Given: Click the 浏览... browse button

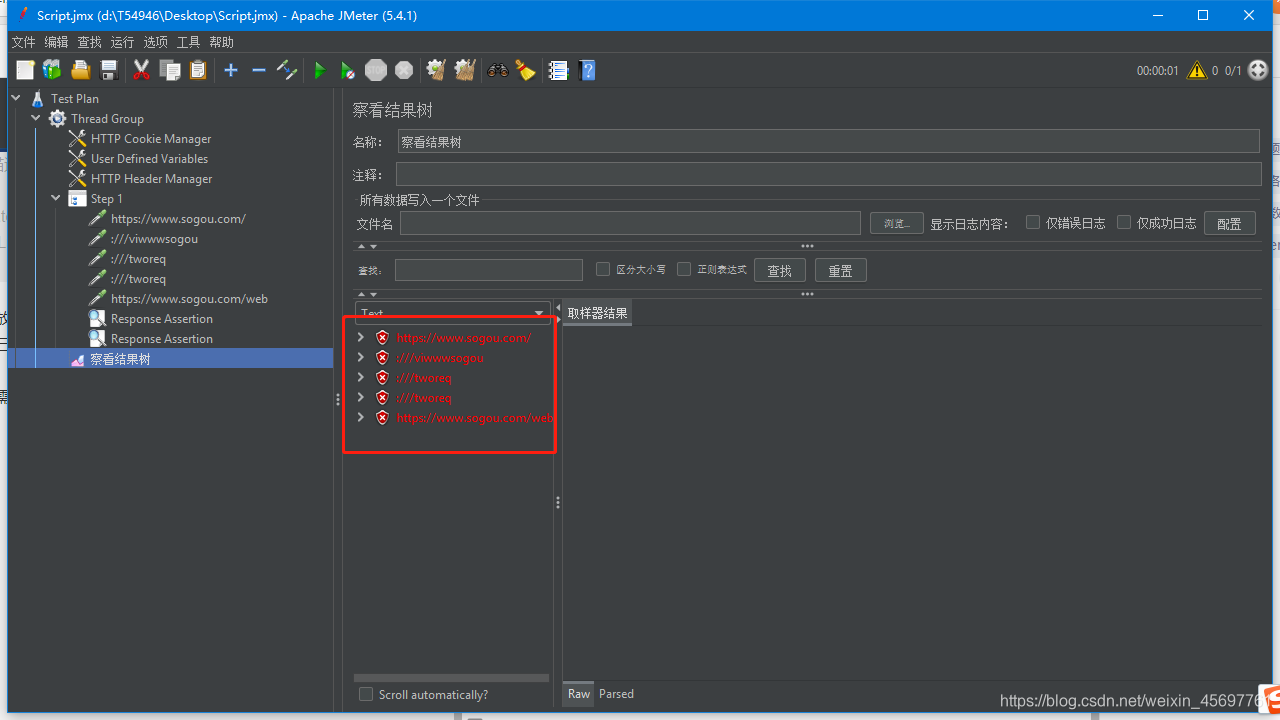Looking at the screenshot, I should coord(896,223).
